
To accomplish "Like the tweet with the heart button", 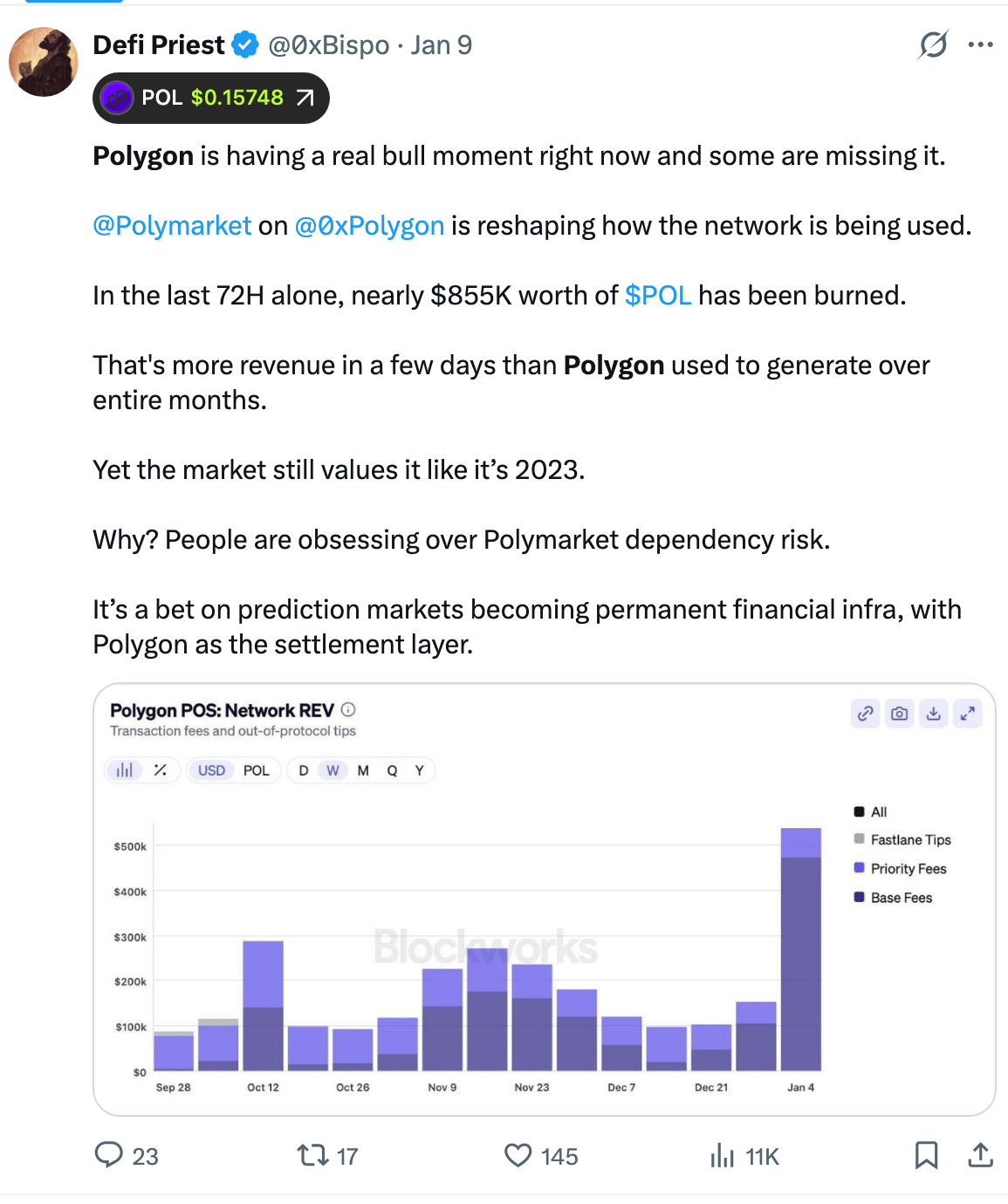I will pos(518,1156).
